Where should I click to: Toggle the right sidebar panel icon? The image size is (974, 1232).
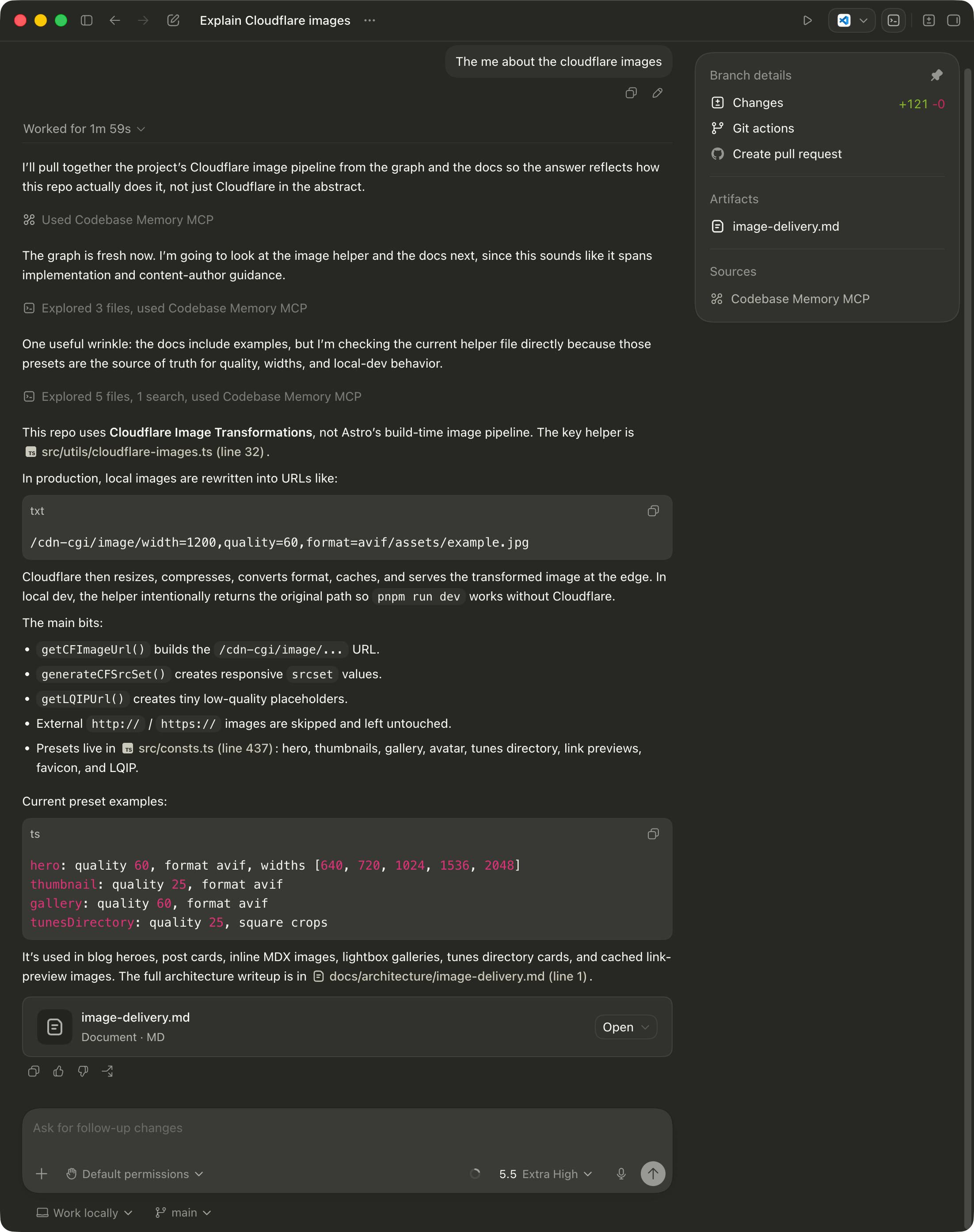954,20
